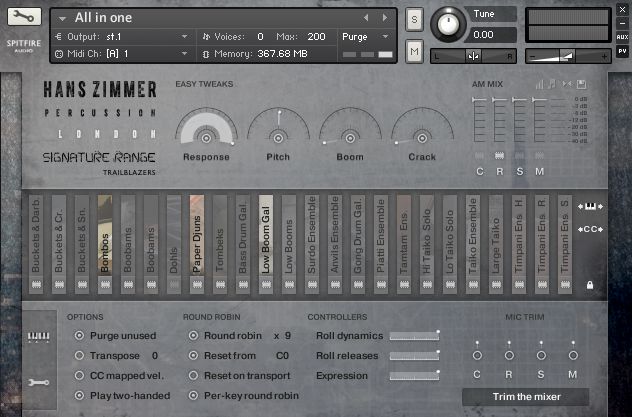
Task: Solo the instrument with the S button
Action: click(x=414, y=19)
